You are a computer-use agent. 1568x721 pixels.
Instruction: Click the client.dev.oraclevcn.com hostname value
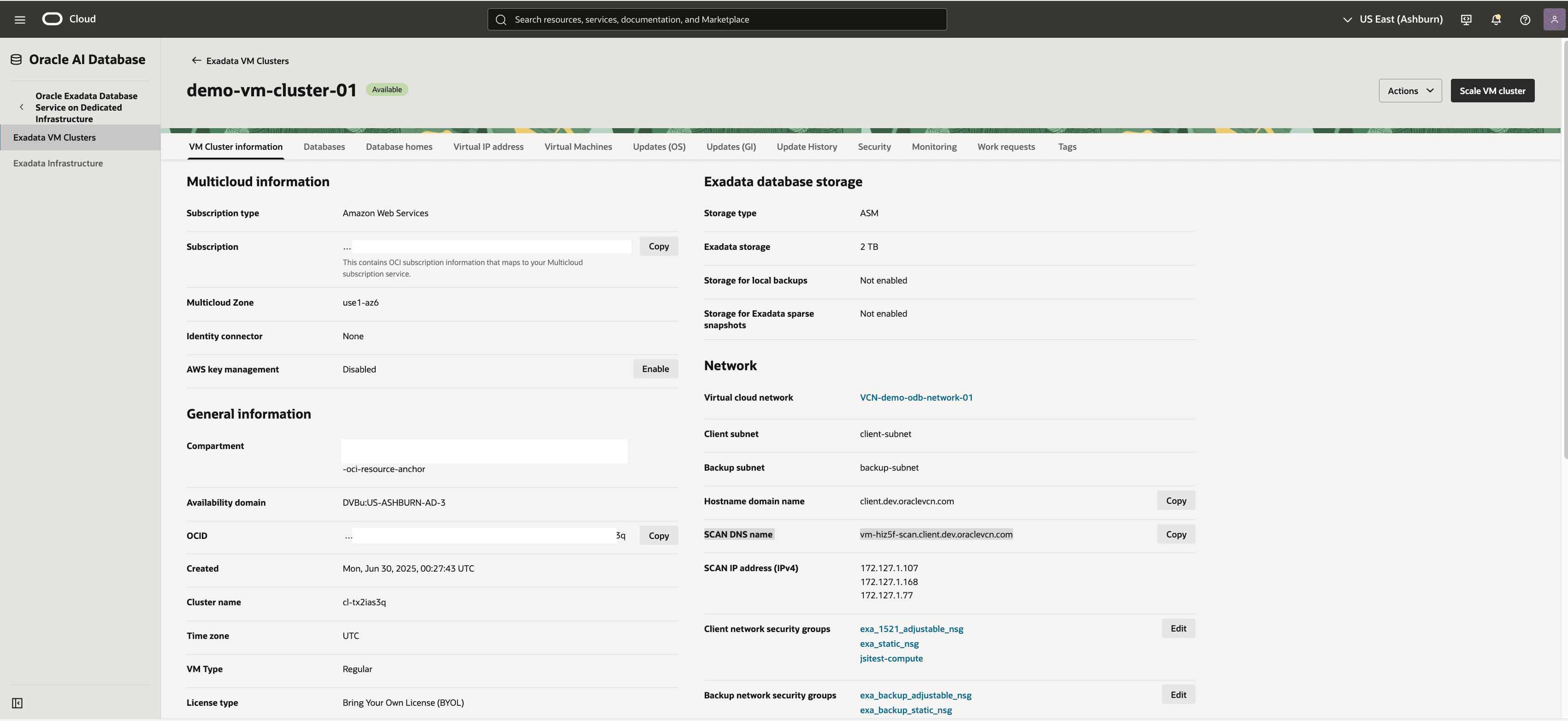pyautogui.click(x=906, y=501)
